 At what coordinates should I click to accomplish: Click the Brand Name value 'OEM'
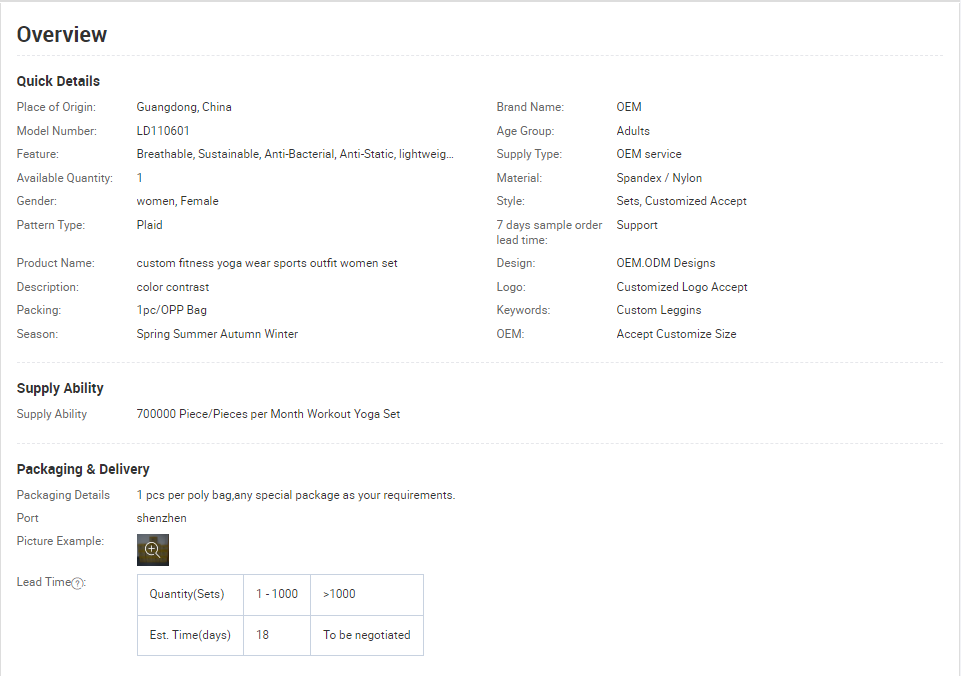[x=629, y=107]
